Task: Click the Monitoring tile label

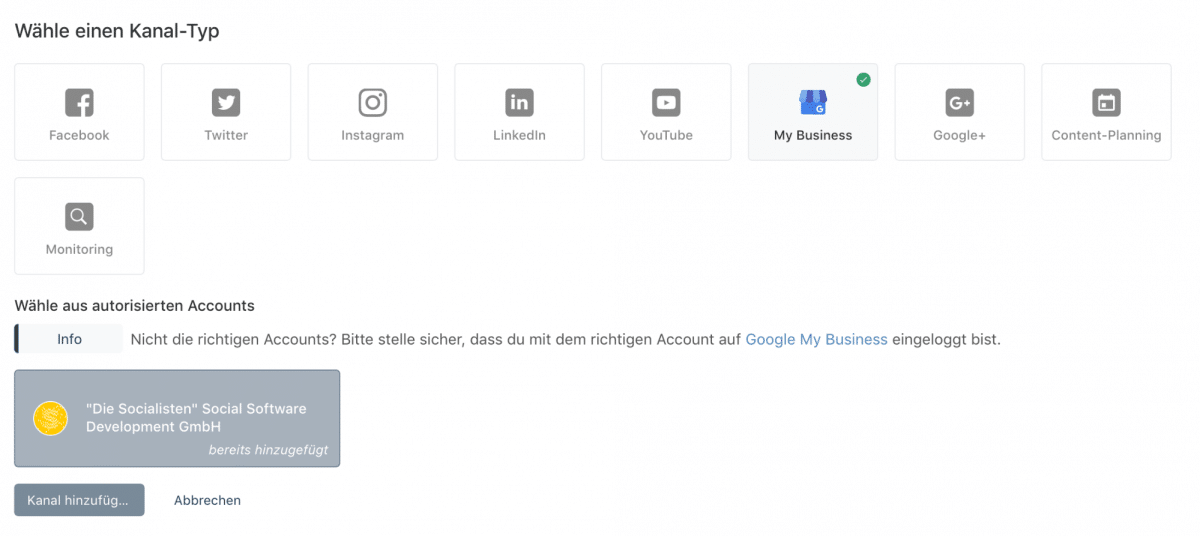Action: (79, 249)
